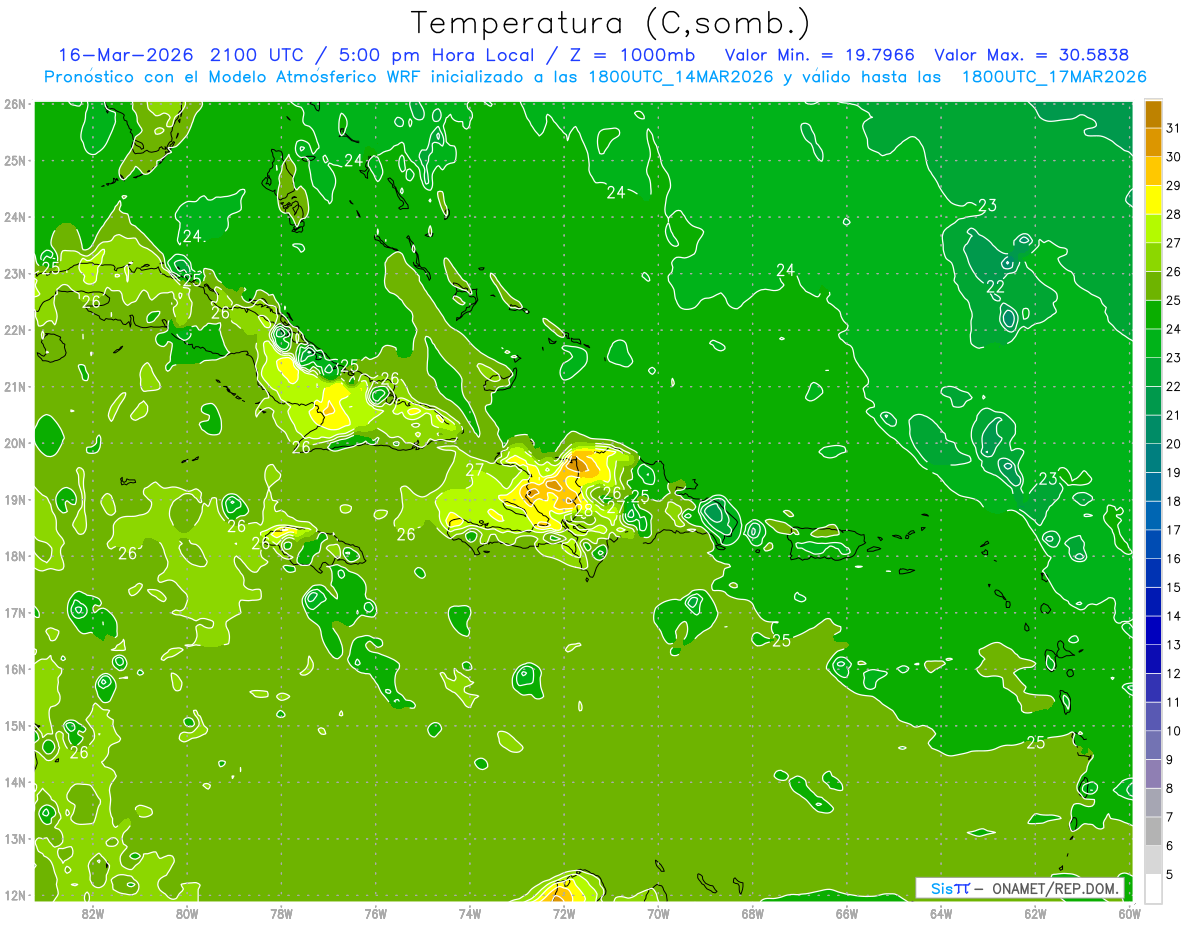Click "5:00 pm Hora Local" text
The image size is (1200, 927).
[x=439, y=55]
